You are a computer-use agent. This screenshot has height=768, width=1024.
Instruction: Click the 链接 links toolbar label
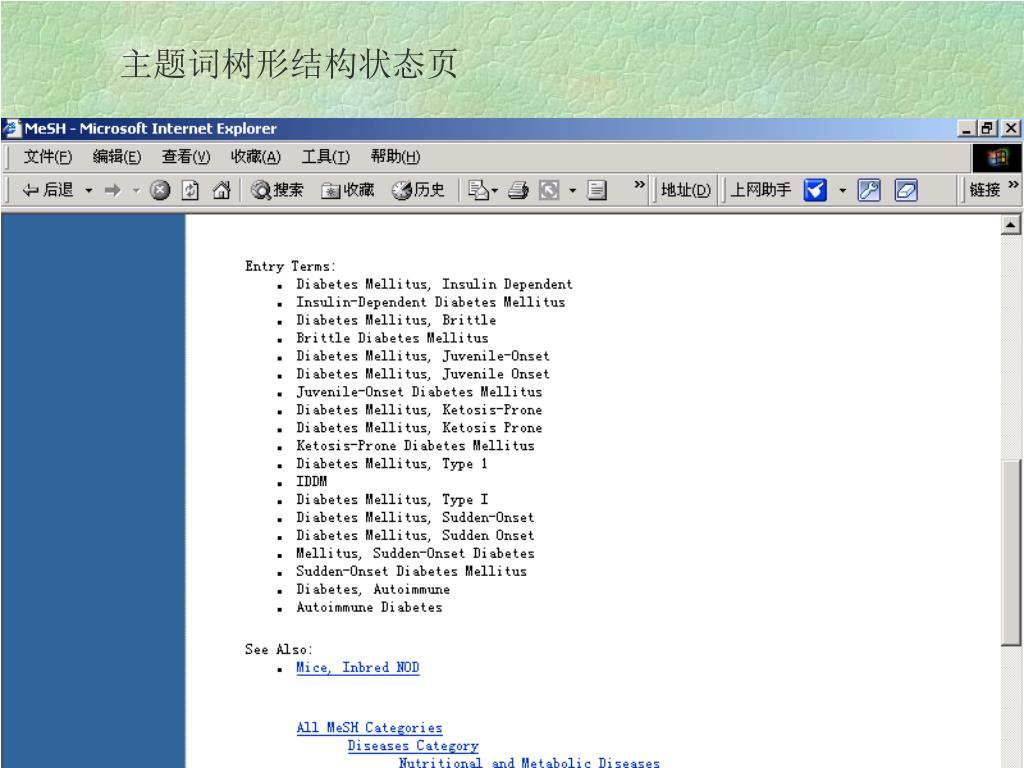pos(984,190)
